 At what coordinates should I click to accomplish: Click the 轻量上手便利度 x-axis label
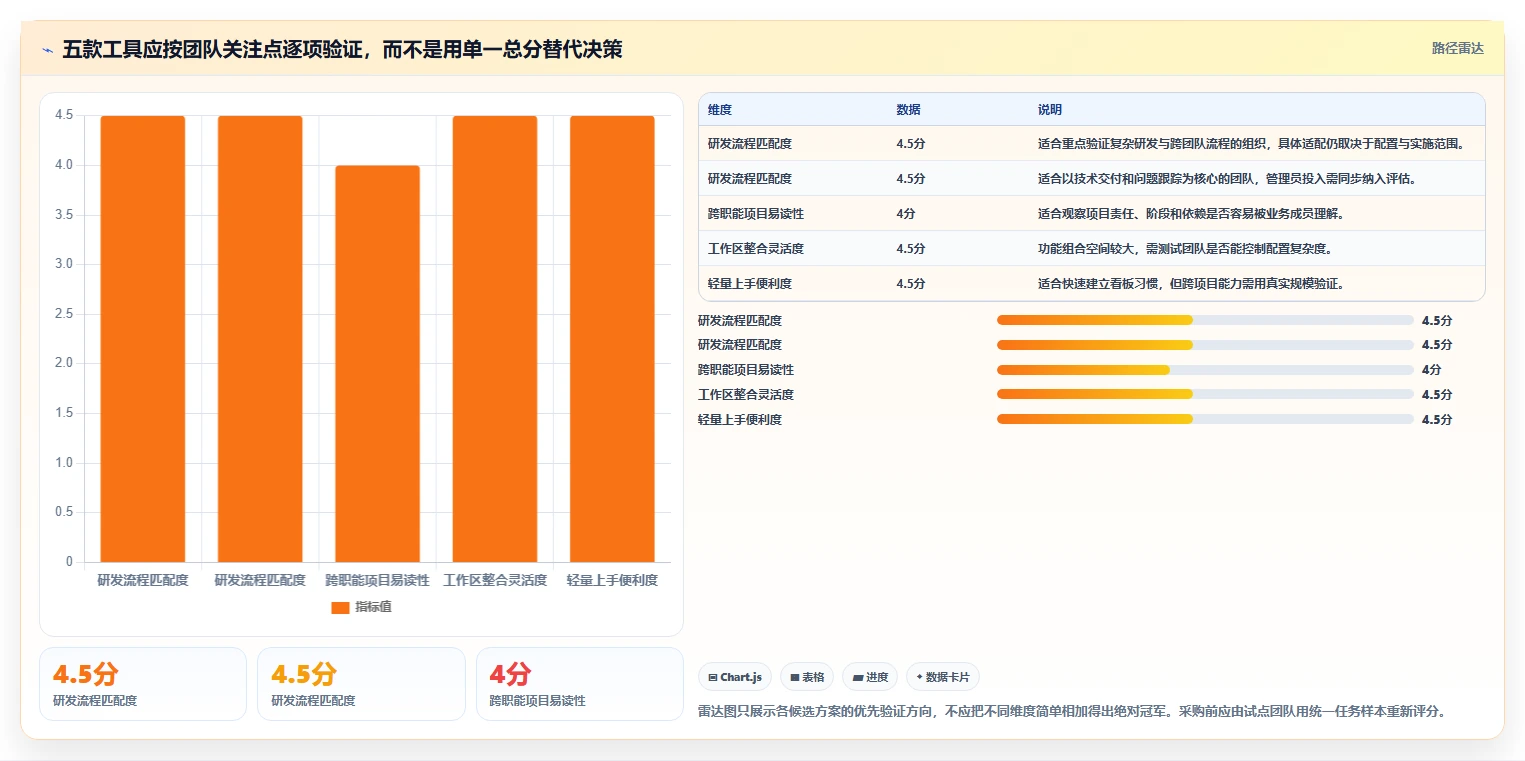[612, 580]
